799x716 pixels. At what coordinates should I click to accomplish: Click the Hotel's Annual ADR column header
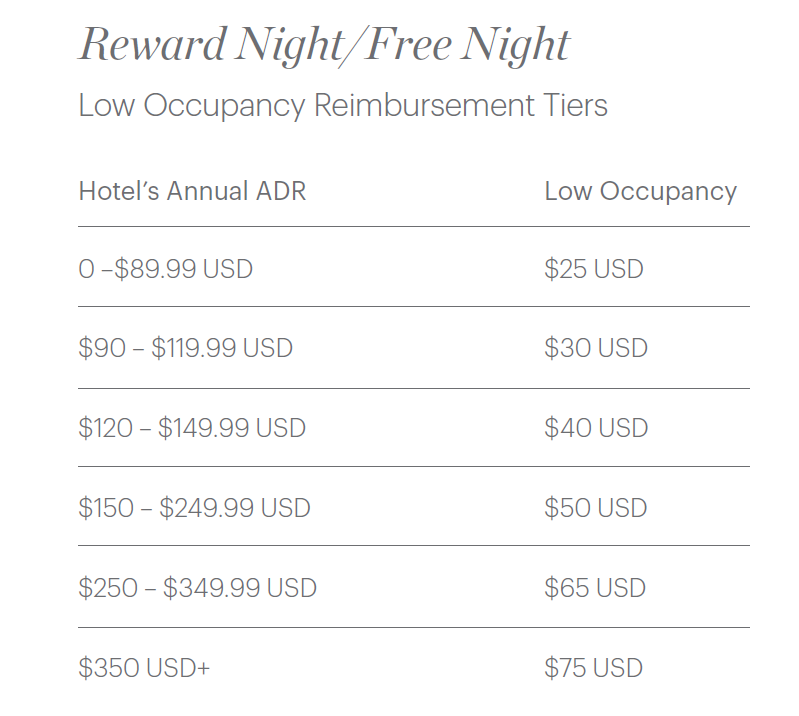pos(192,191)
